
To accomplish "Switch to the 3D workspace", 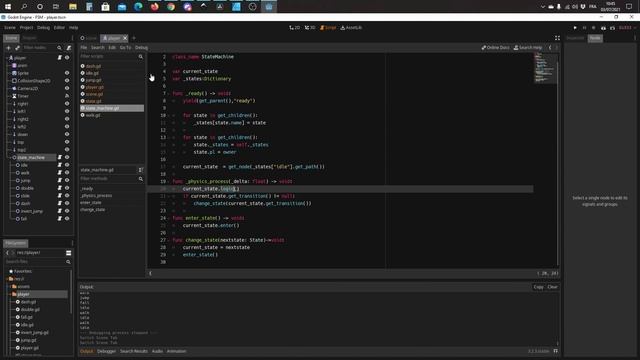I will pyautogui.click(x=310, y=28).
